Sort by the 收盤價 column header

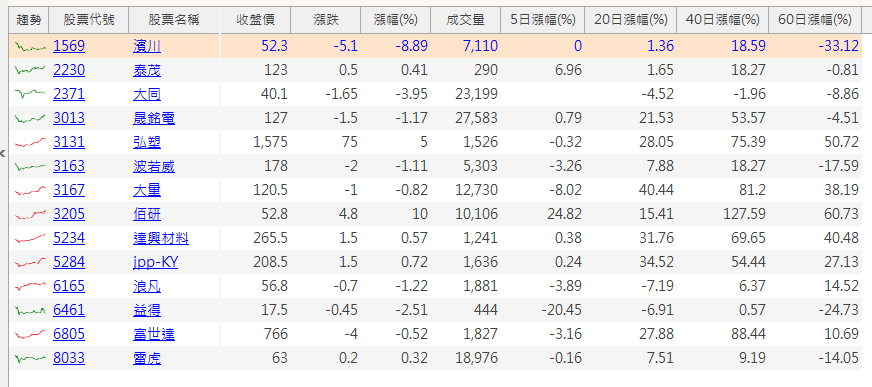click(255, 20)
